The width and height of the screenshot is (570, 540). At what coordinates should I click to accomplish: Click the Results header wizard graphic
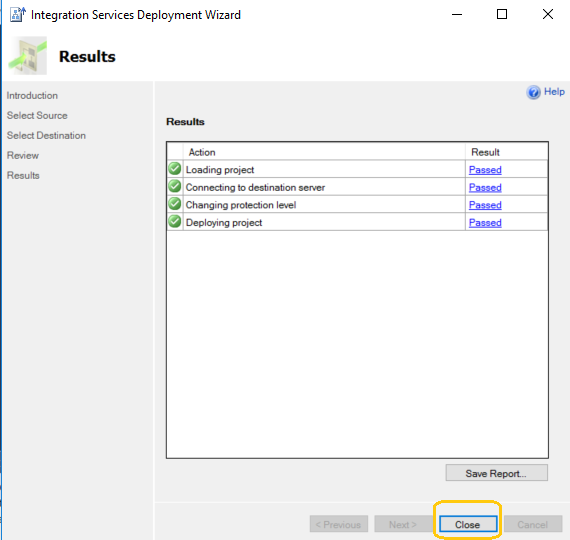(x=28, y=56)
